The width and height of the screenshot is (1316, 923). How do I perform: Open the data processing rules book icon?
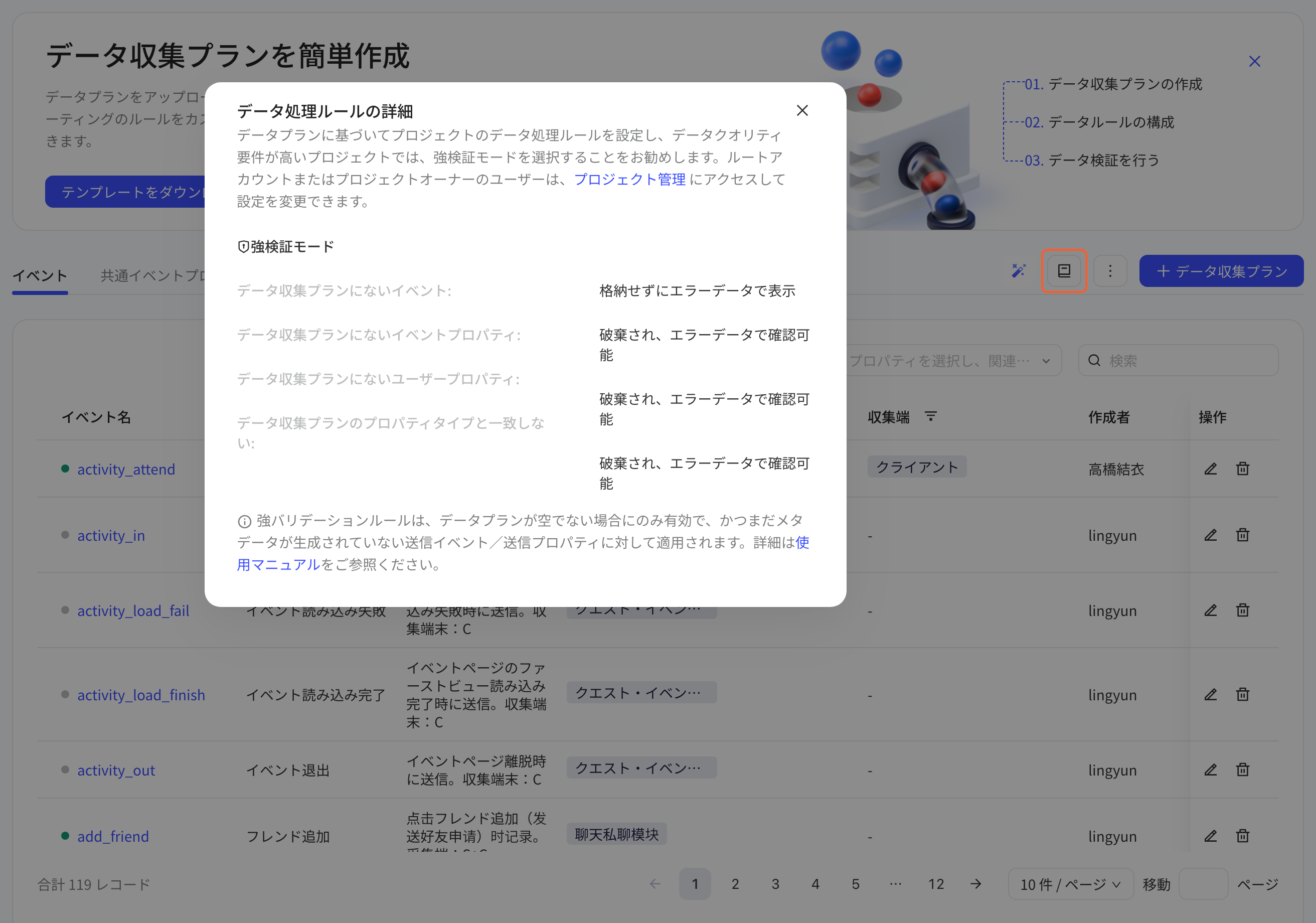tap(1064, 270)
